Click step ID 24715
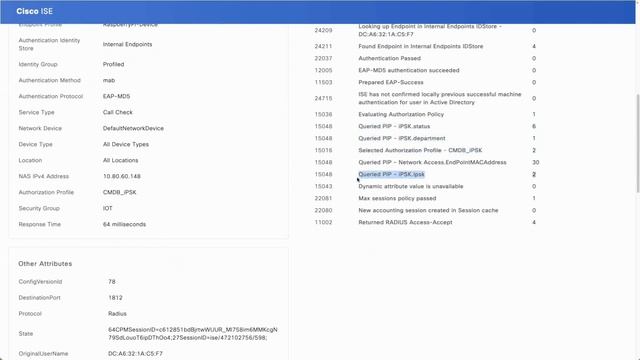The height and width of the screenshot is (360, 640). click(x=323, y=98)
